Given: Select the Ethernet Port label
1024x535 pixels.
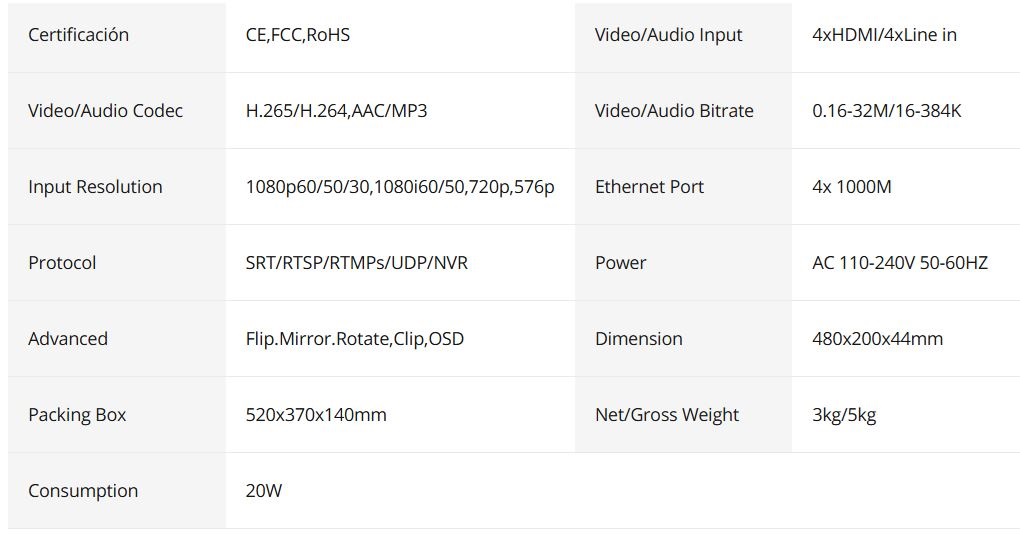Looking at the screenshot, I should click(x=649, y=187).
